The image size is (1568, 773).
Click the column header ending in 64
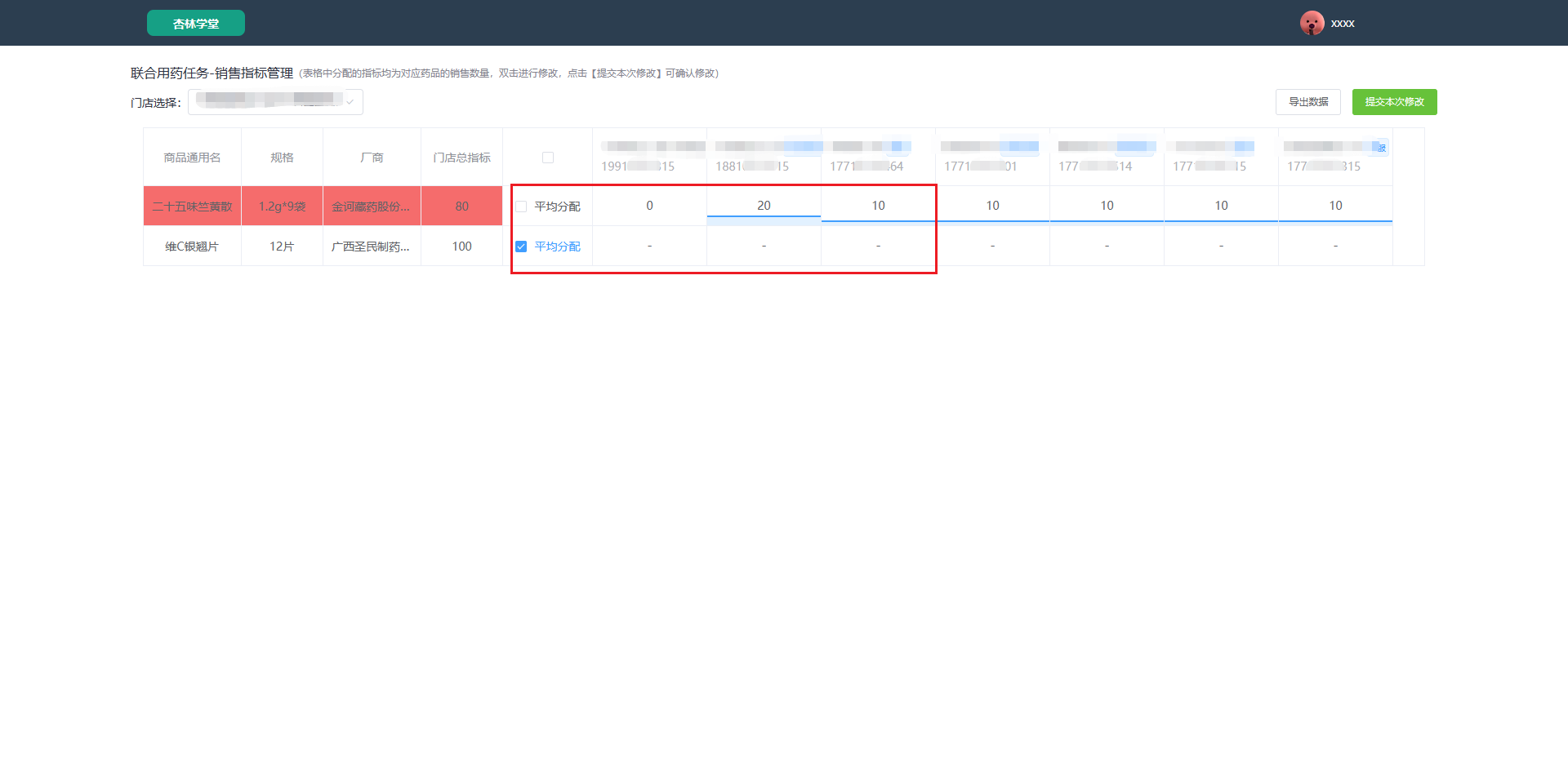point(878,157)
